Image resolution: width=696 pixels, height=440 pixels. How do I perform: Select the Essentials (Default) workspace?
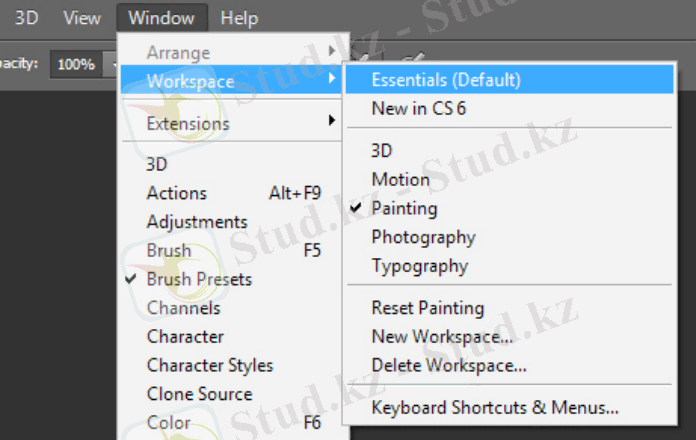click(x=446, y=79)
